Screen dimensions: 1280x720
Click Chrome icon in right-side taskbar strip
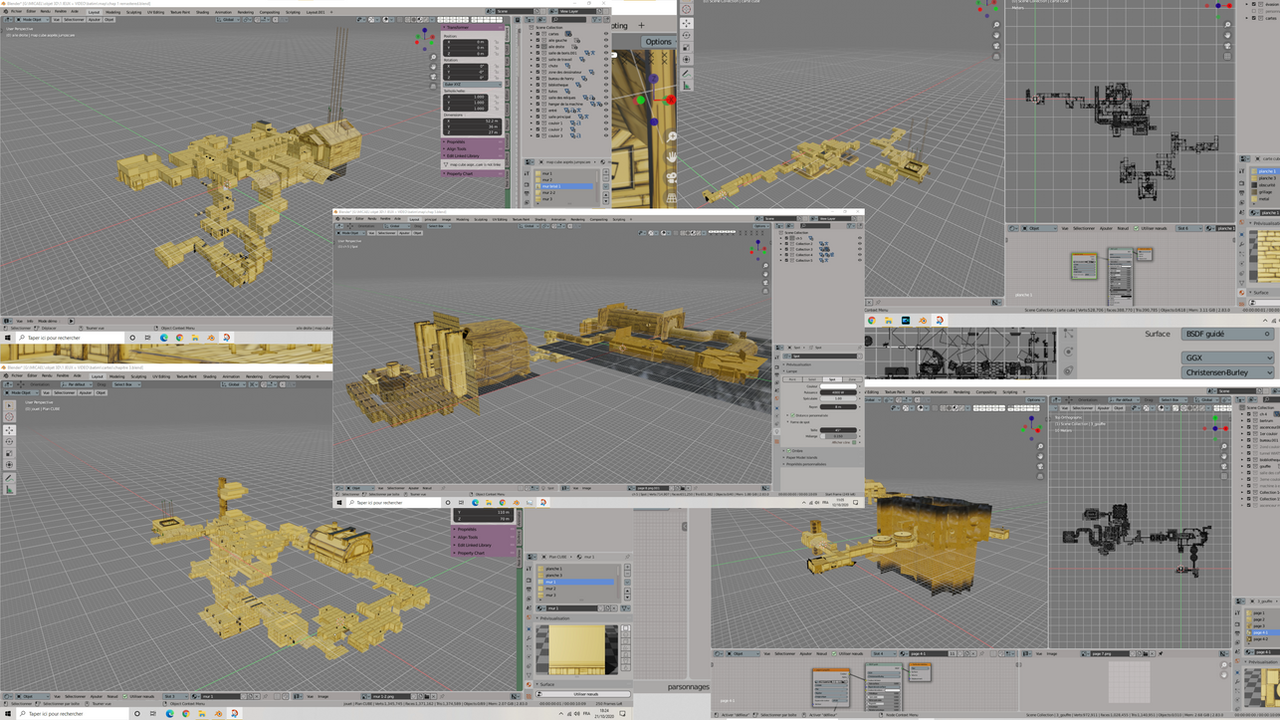[x=872, y=320]
